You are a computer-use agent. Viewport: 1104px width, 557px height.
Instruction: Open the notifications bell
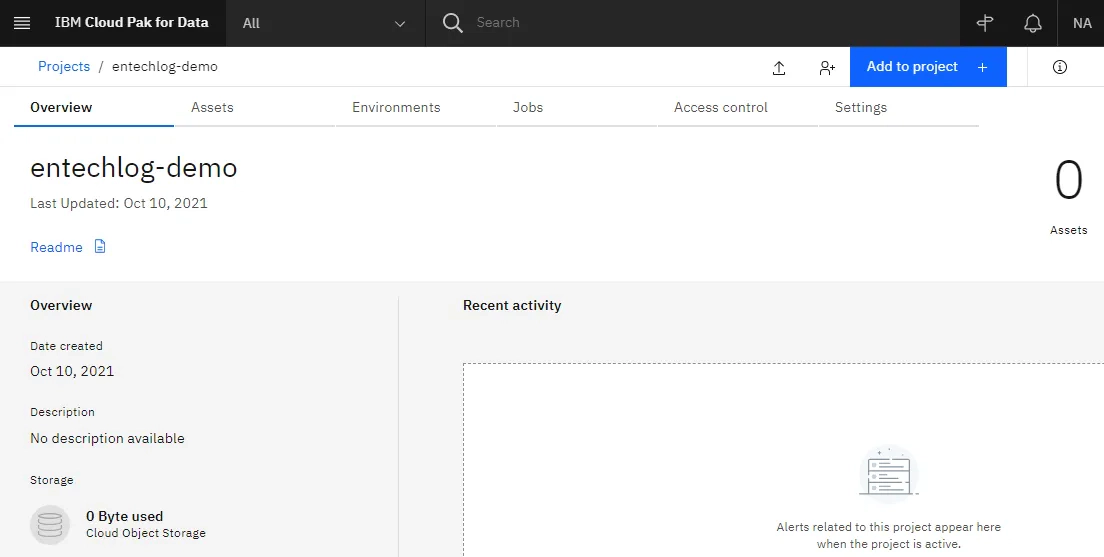point(1032,23)
